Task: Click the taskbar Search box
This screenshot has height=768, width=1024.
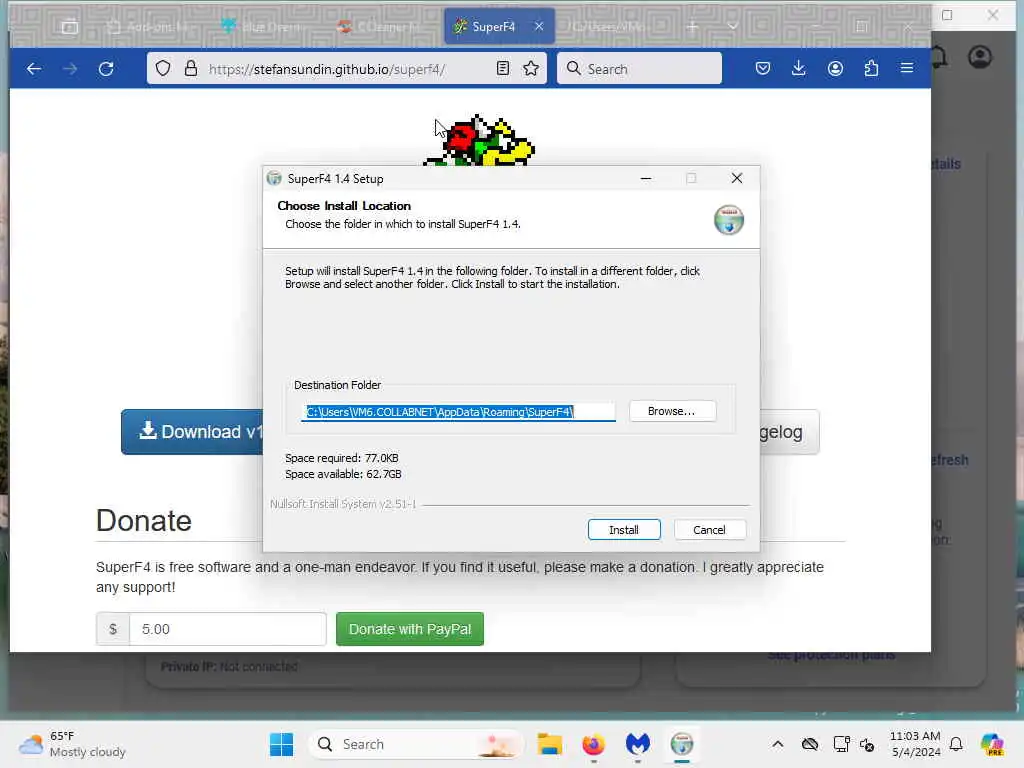Action: tap(415, 744)
